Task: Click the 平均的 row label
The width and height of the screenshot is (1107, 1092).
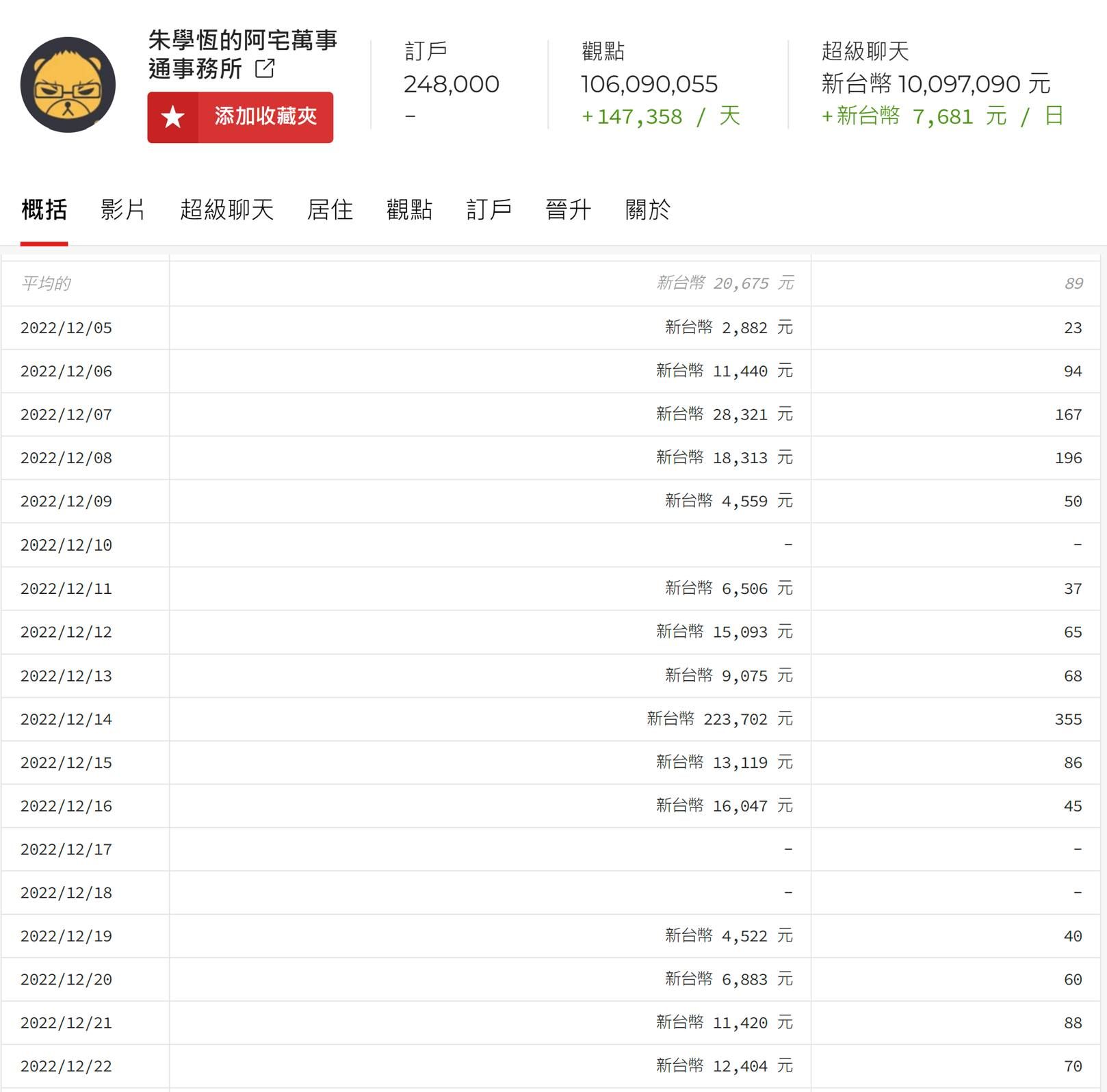Action: pyautogui.click(x=46, y=283)
